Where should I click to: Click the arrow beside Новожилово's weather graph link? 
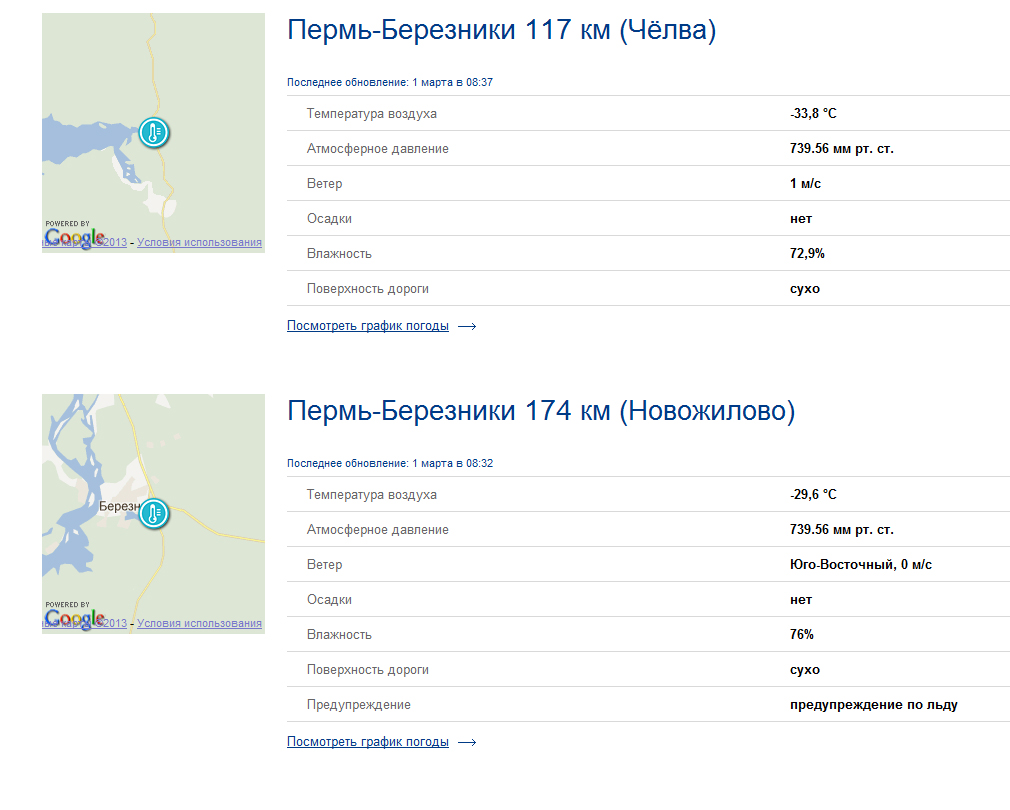[x=467, y=742]
